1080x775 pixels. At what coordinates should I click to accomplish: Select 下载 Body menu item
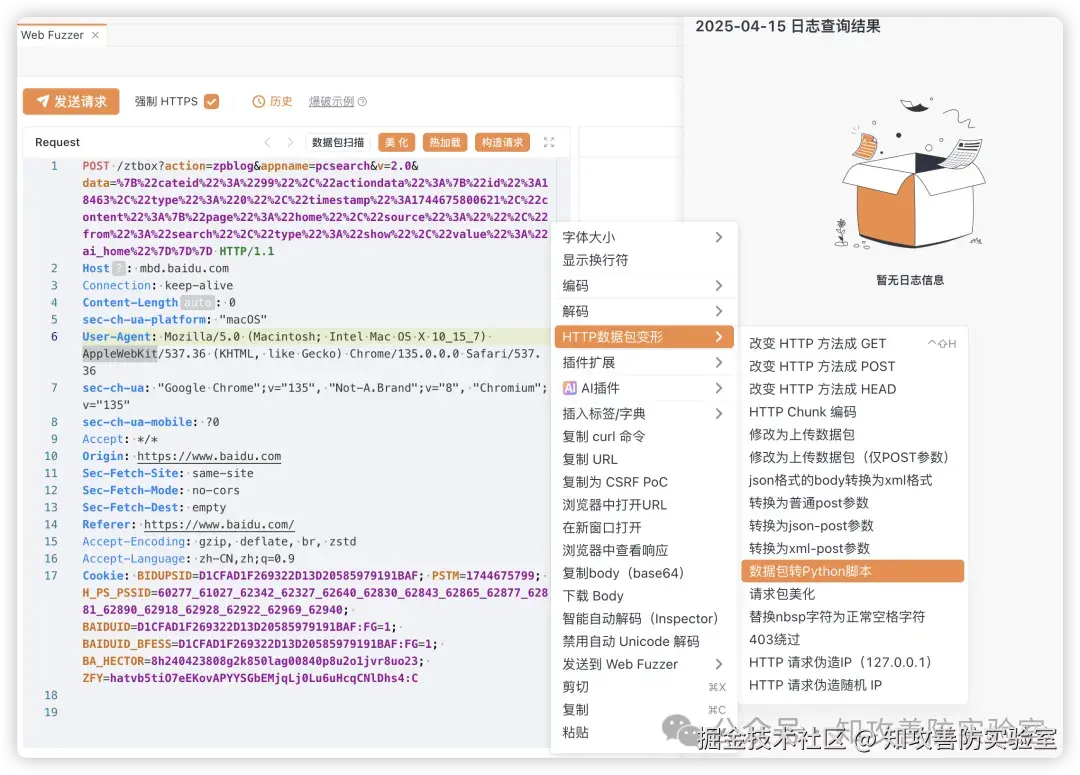click(x=644, y=595)
